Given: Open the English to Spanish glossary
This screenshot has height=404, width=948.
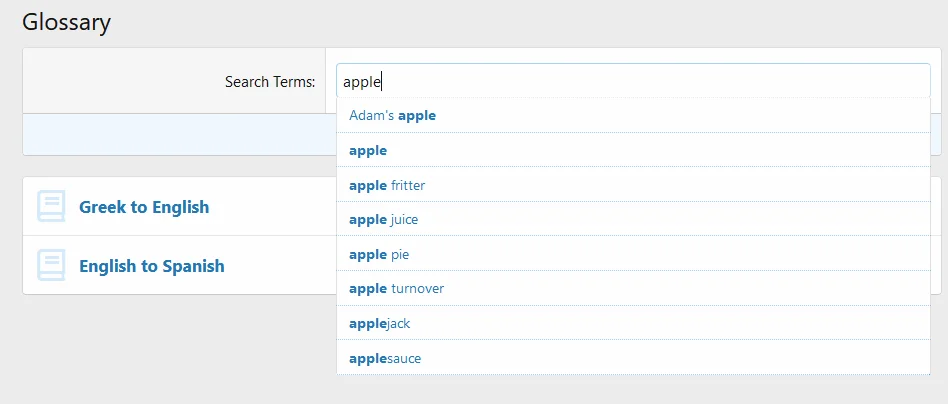Looking at the screenshot, I should pos(152,266).
